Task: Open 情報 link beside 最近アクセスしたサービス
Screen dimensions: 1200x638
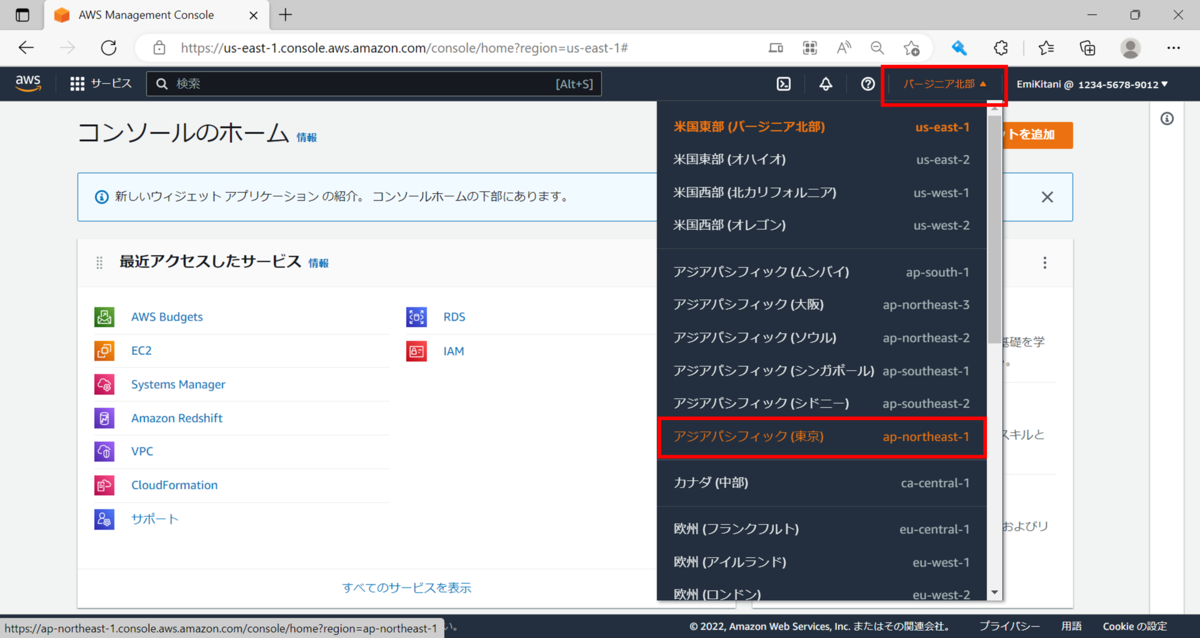Action: pyautogui.click(x=318, y=263)
